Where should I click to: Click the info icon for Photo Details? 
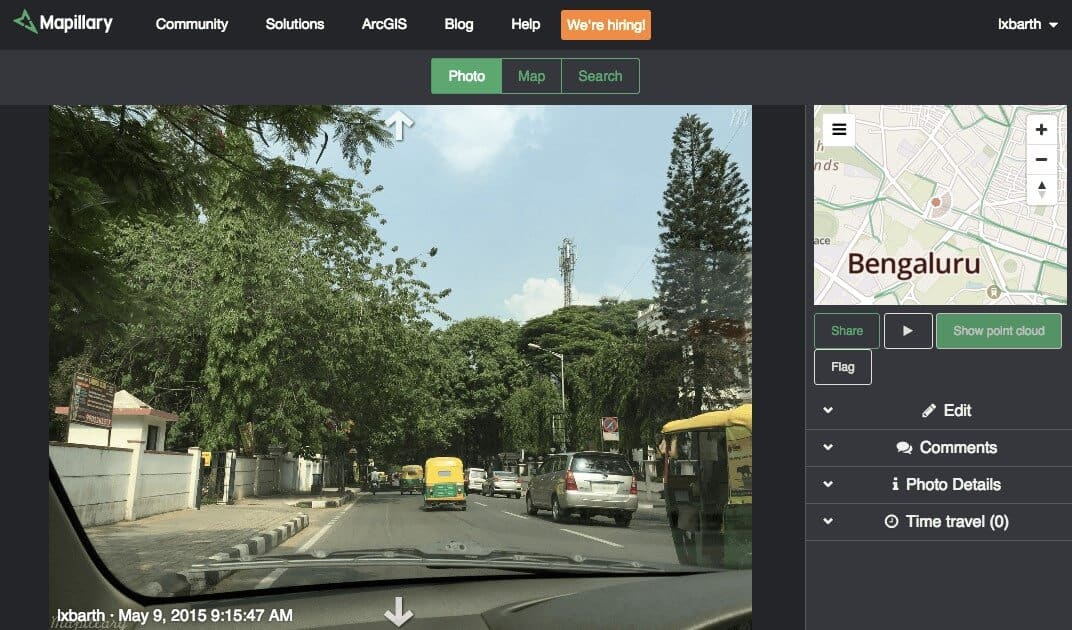pos(895,484)
